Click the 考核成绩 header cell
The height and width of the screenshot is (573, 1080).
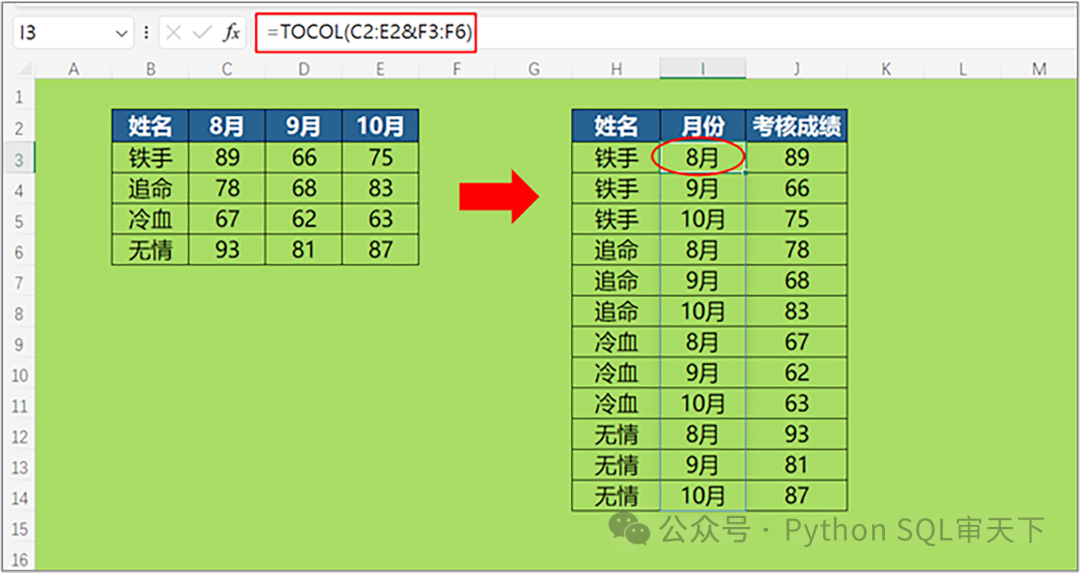click(796, 126)
